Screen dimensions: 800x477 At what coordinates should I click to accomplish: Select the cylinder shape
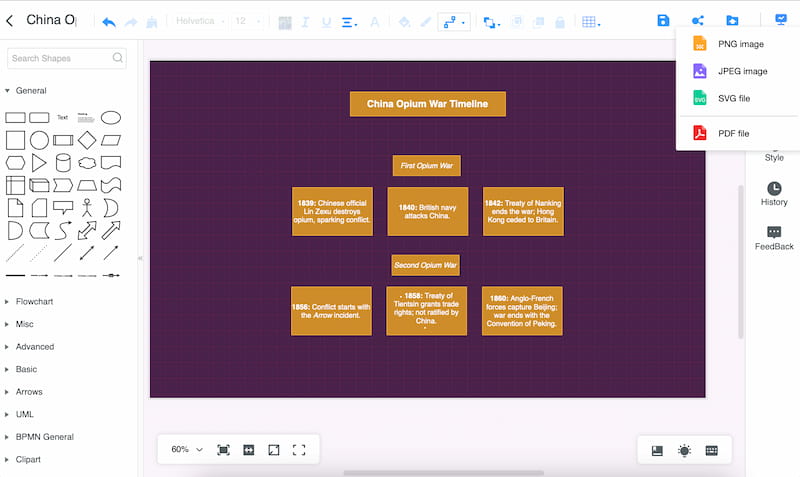pos(63,163)
